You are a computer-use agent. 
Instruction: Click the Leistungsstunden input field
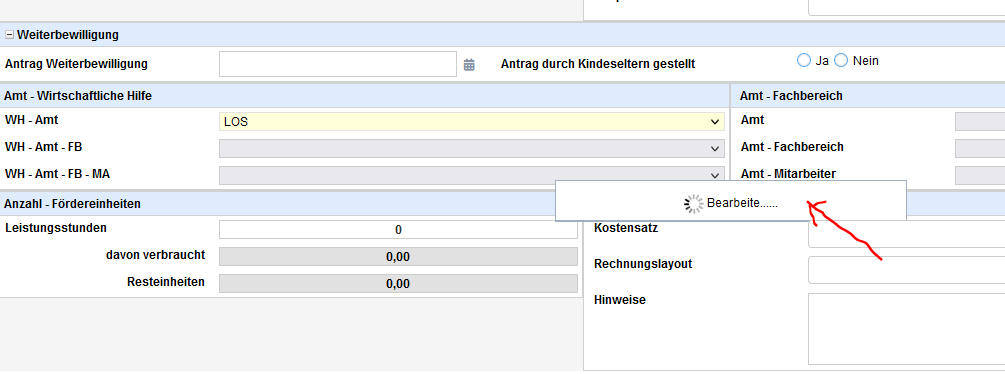tap(398, 230)
